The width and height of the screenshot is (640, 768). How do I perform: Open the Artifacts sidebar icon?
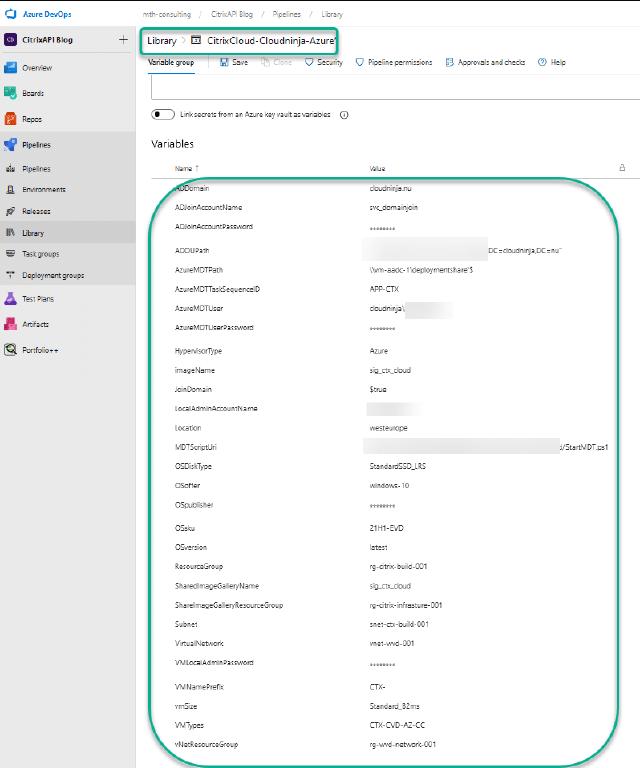point(11,324)
